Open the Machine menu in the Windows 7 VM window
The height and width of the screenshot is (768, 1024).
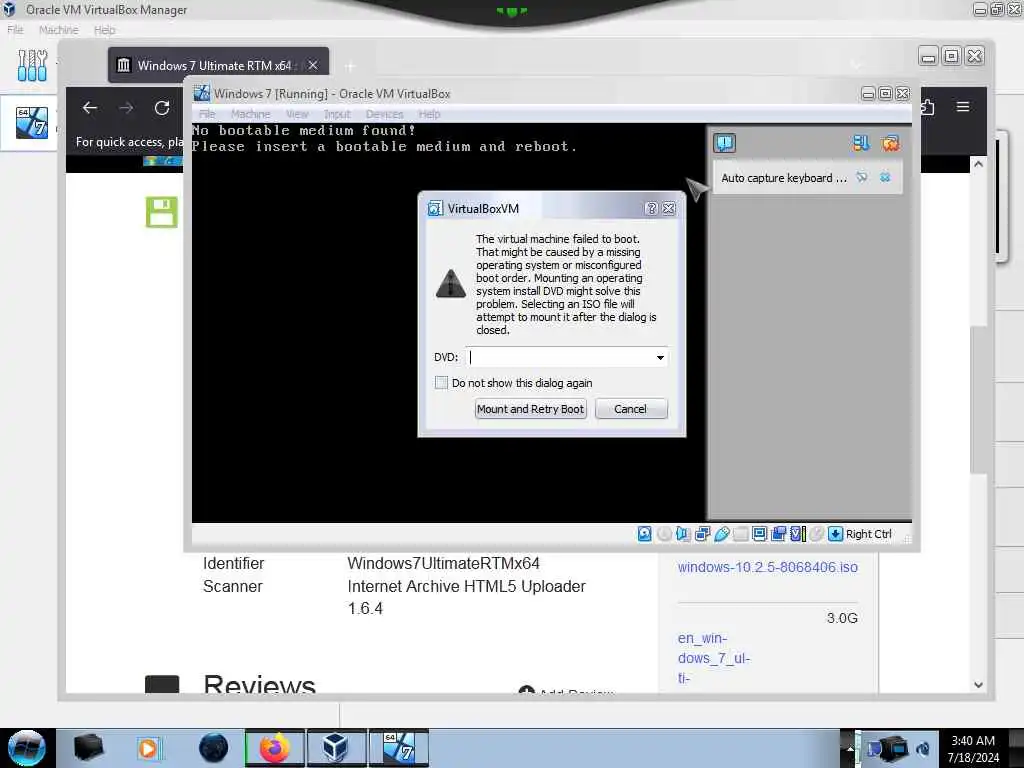250,114
